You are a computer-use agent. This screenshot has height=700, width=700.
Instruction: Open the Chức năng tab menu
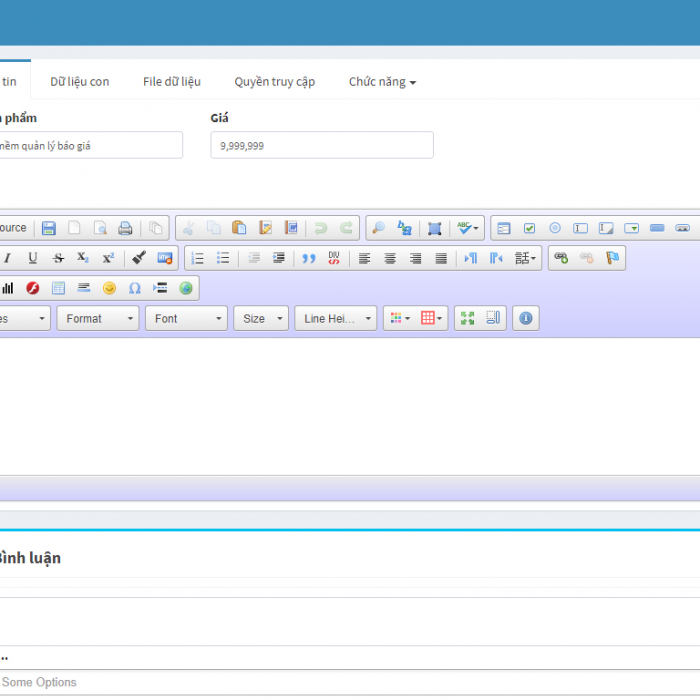(x=382, y=81)
